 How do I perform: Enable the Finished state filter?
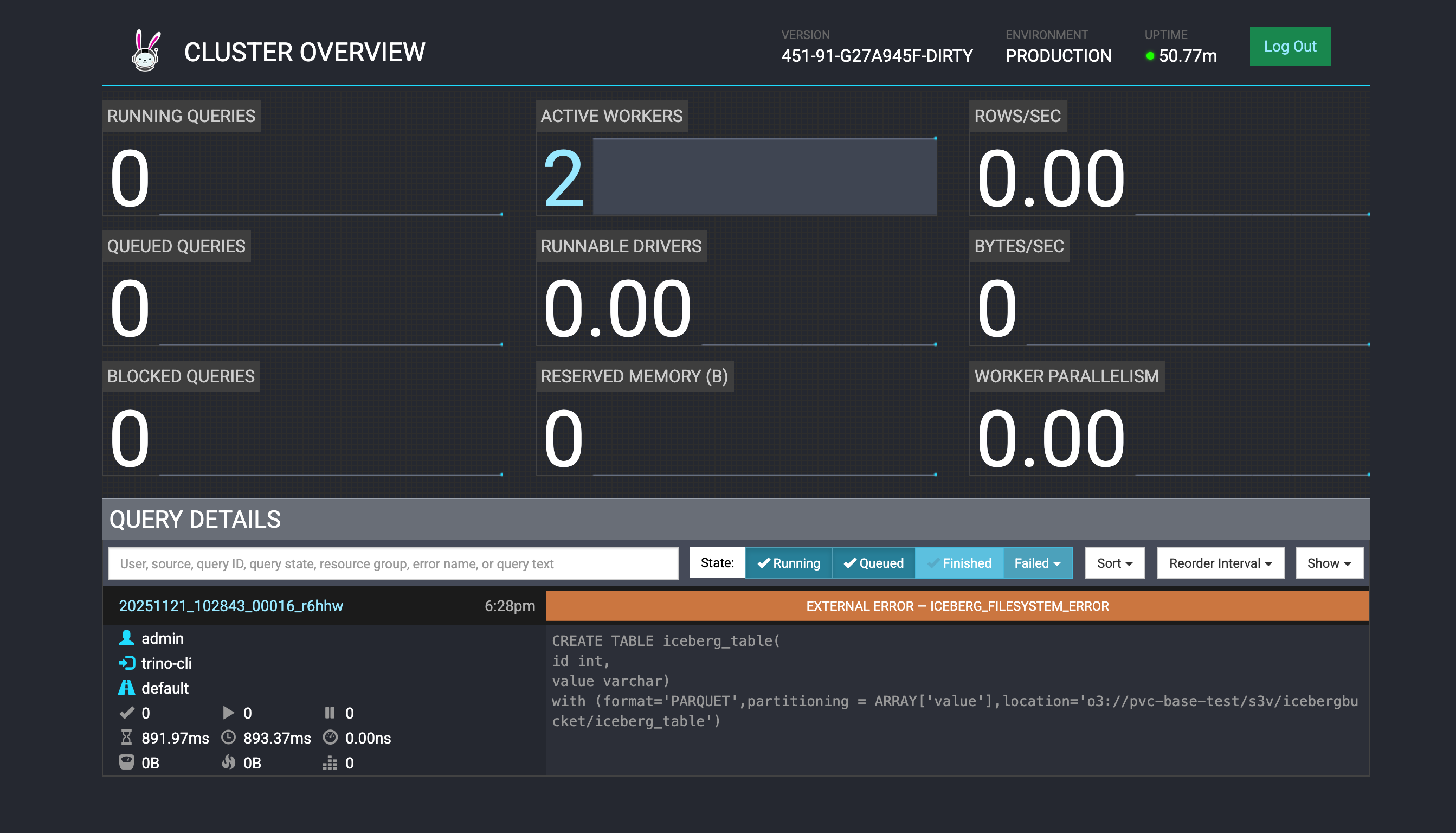click(959, 563)
